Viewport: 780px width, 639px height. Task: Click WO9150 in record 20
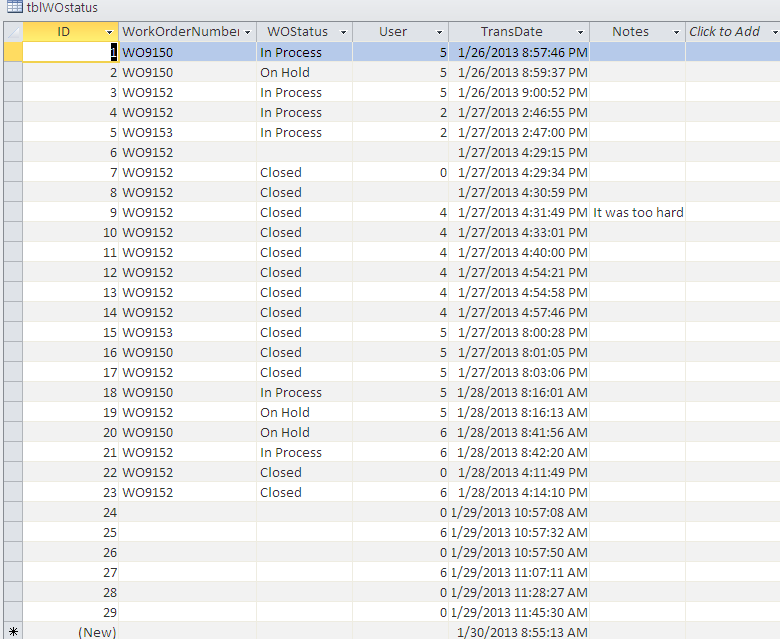tap(188, 432)
